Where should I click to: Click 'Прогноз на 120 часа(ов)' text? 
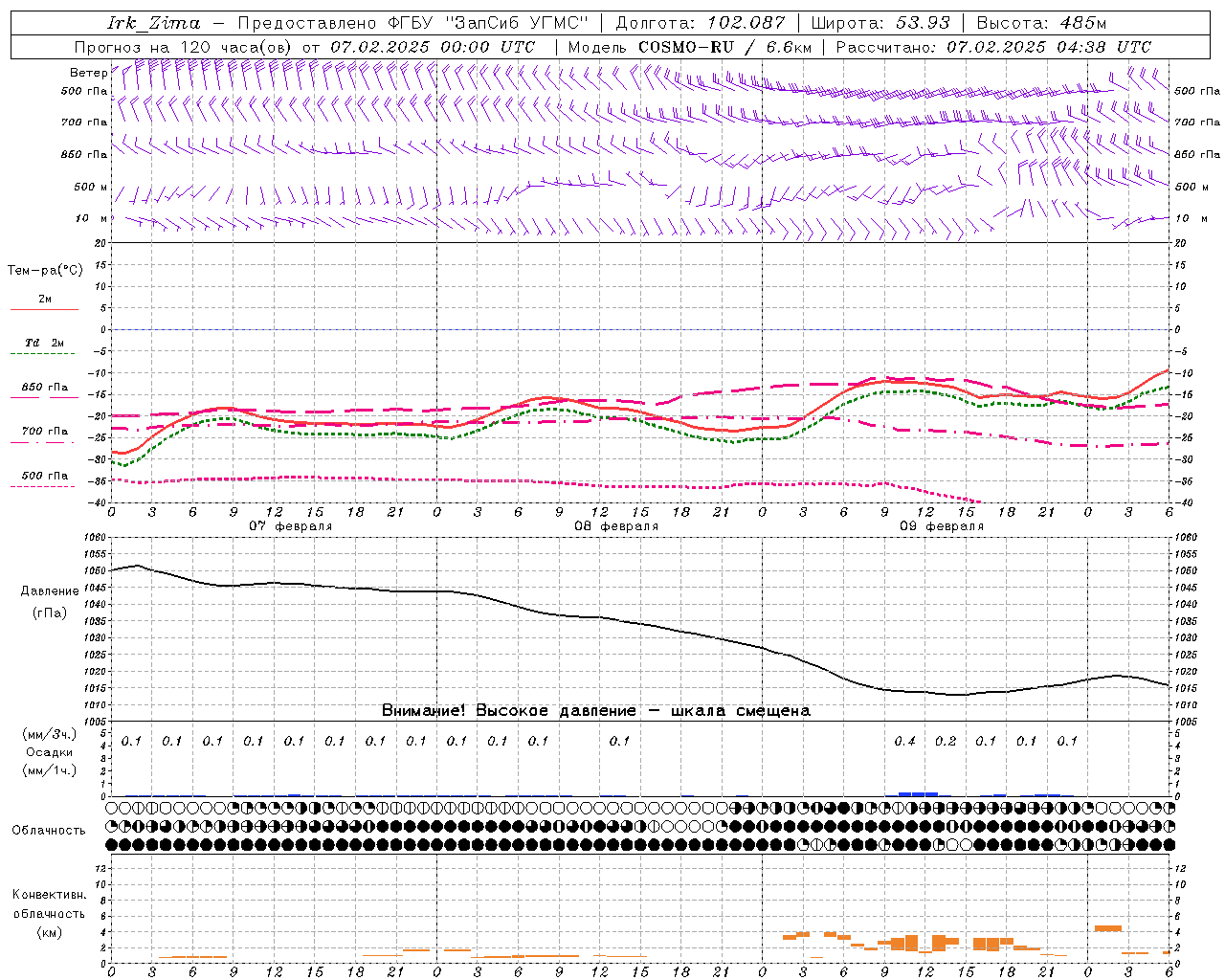[x=185, y=47]
